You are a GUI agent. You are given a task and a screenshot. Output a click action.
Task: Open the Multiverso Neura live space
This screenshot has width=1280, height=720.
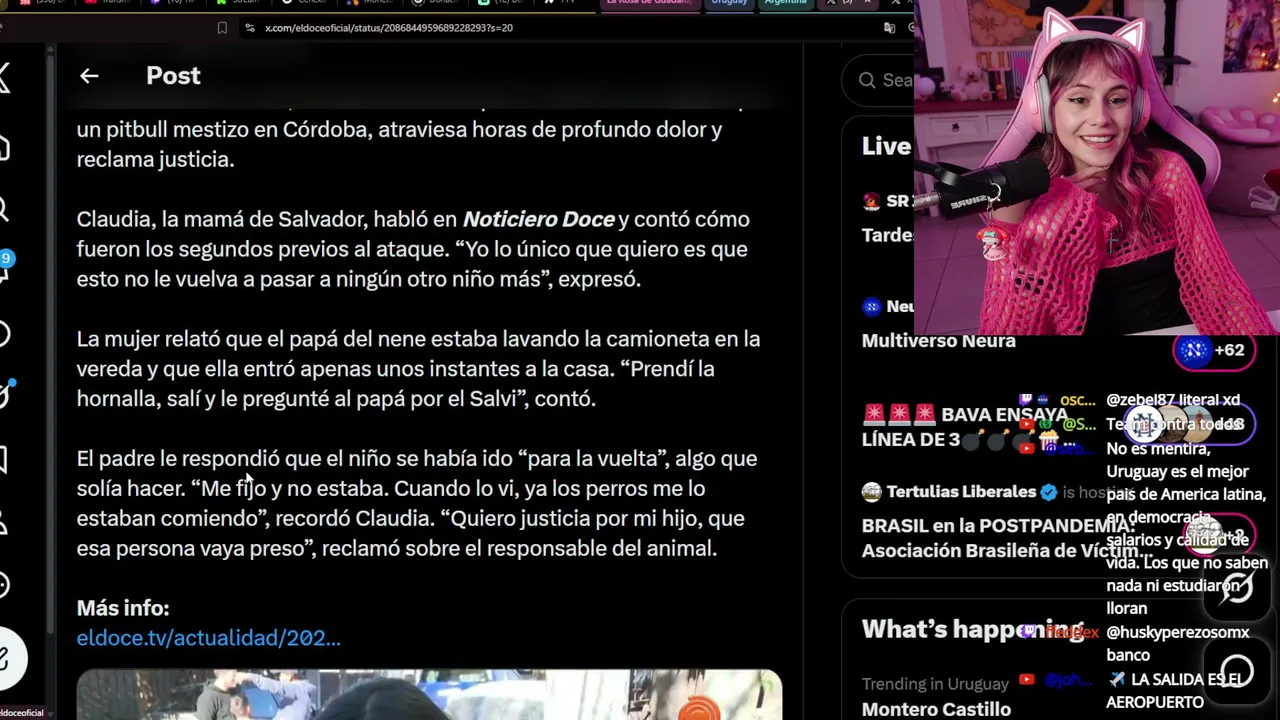tap(938, 340)
